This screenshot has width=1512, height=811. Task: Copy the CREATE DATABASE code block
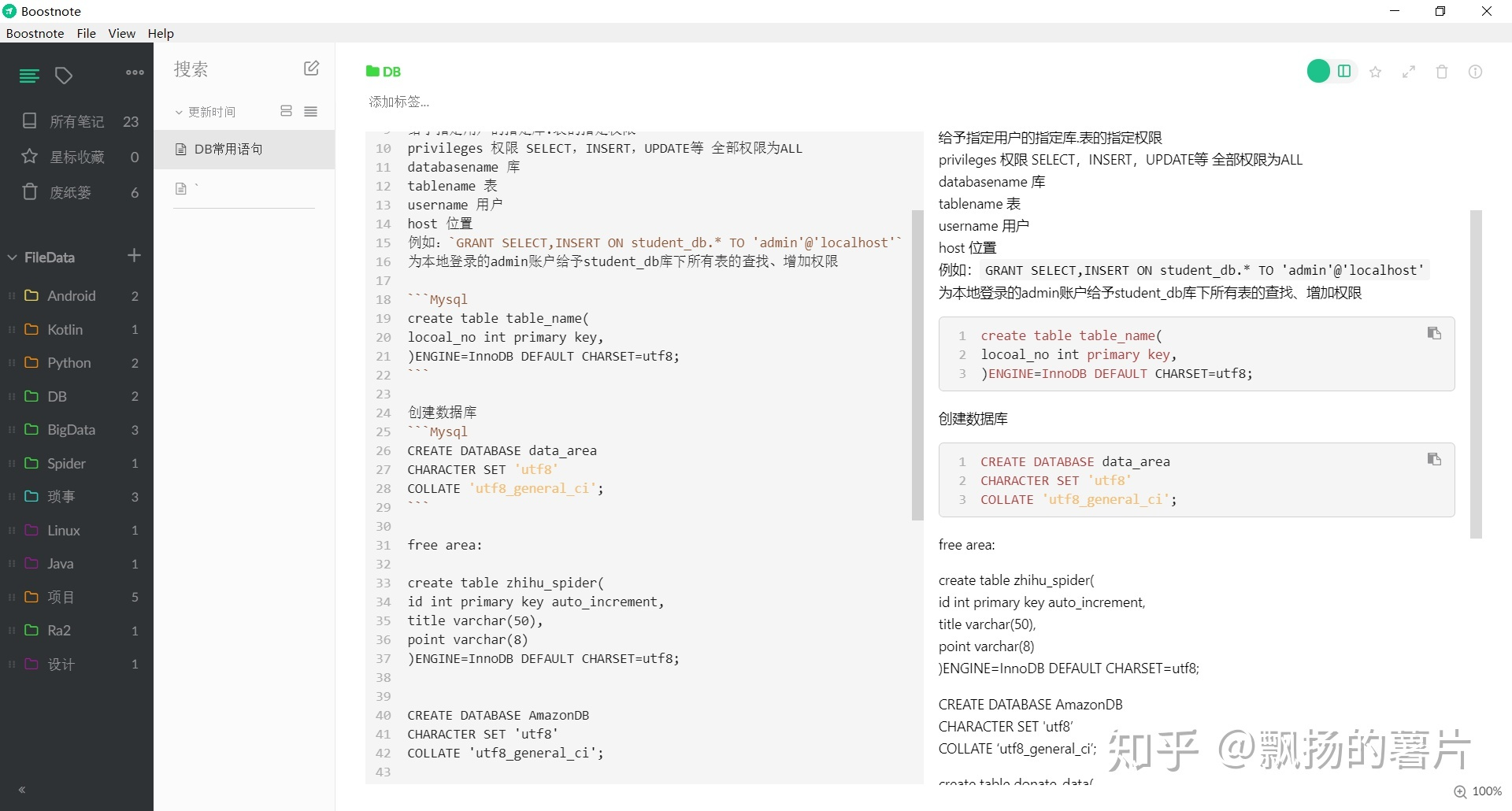(x=1434, y=459)
